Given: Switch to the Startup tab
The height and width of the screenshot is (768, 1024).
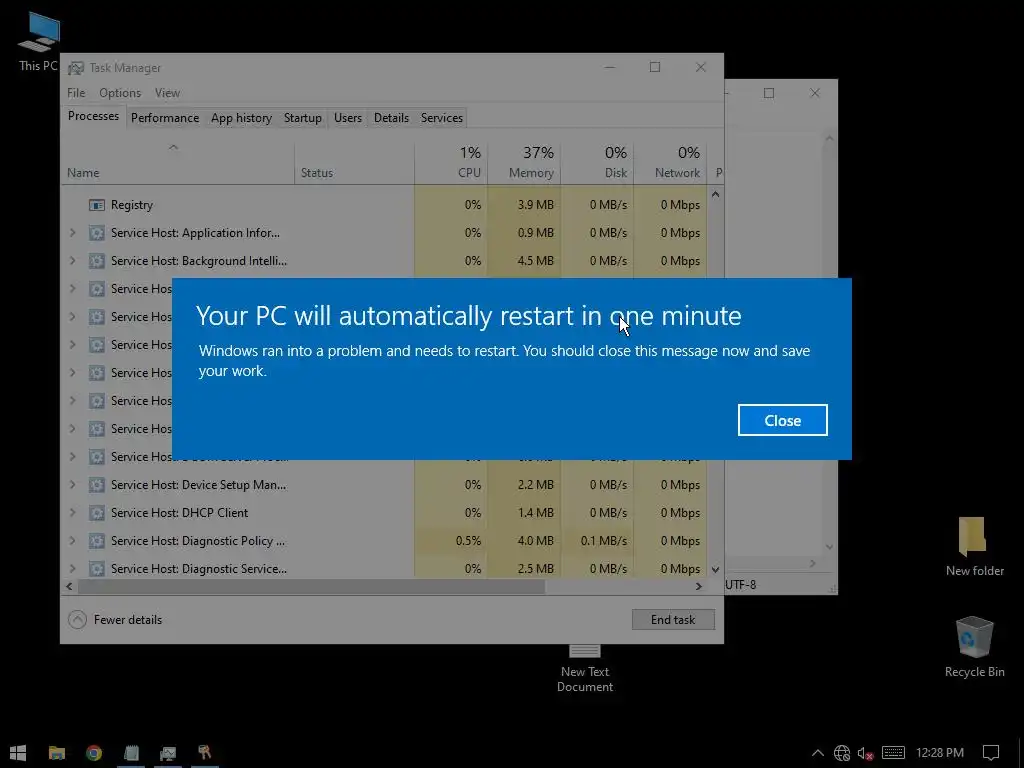Looking at the screenshot, I should coord(302,118).
